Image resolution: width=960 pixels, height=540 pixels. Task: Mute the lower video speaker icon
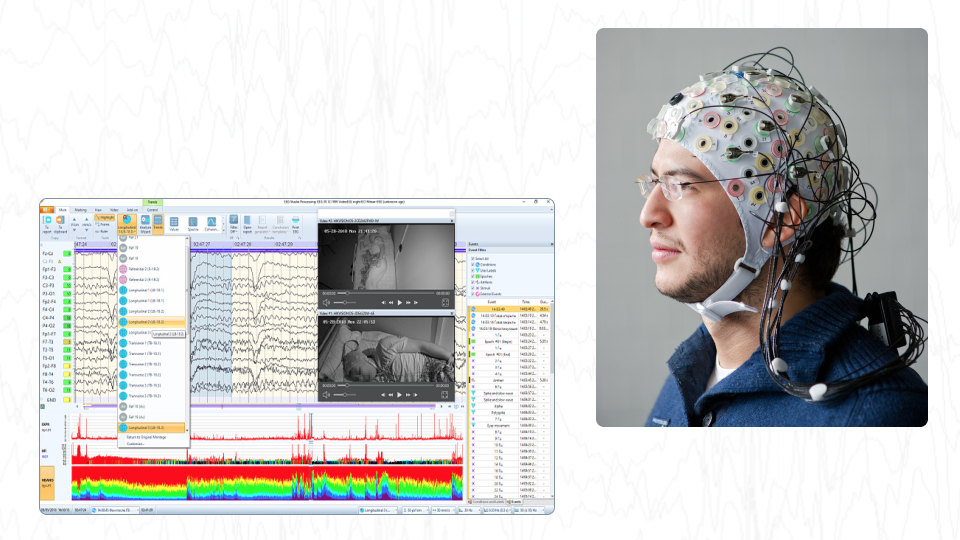pos(326,395)
